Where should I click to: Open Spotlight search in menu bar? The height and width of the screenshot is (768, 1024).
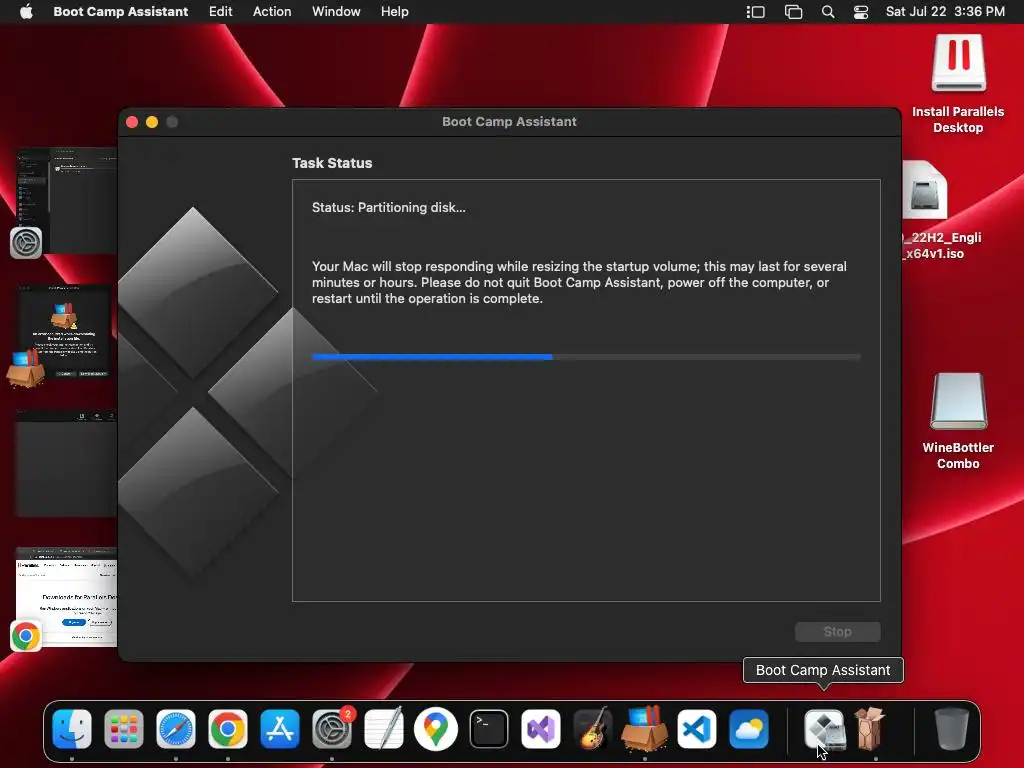[827, 12]
